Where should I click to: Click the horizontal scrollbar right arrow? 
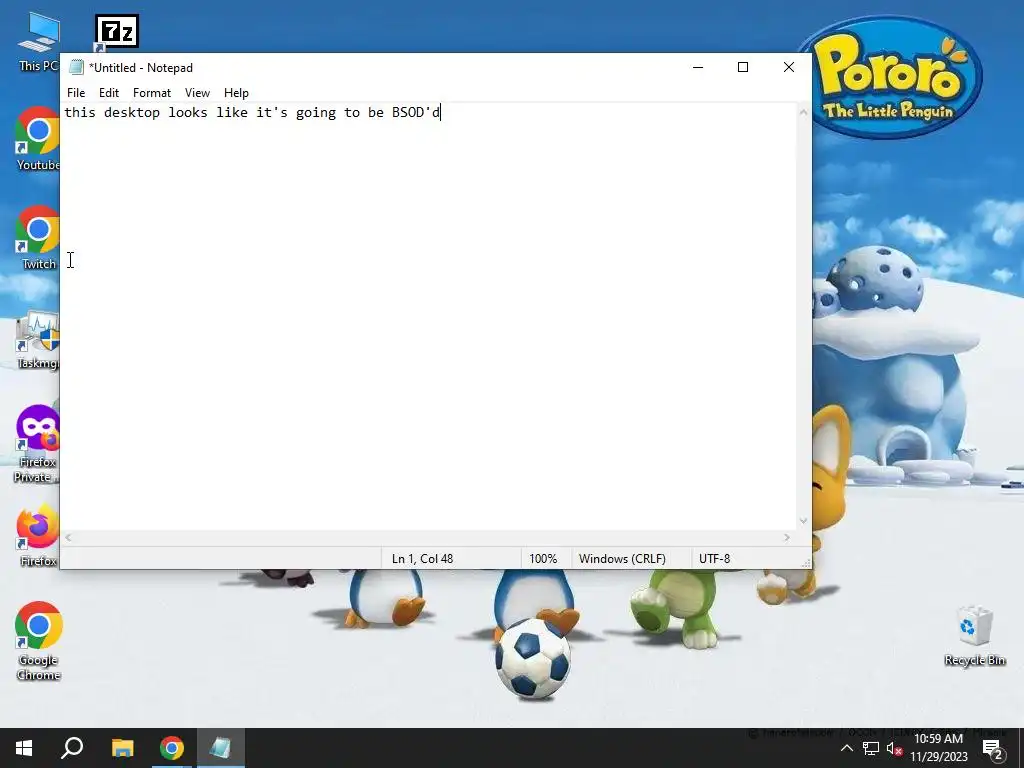point(787,537)
